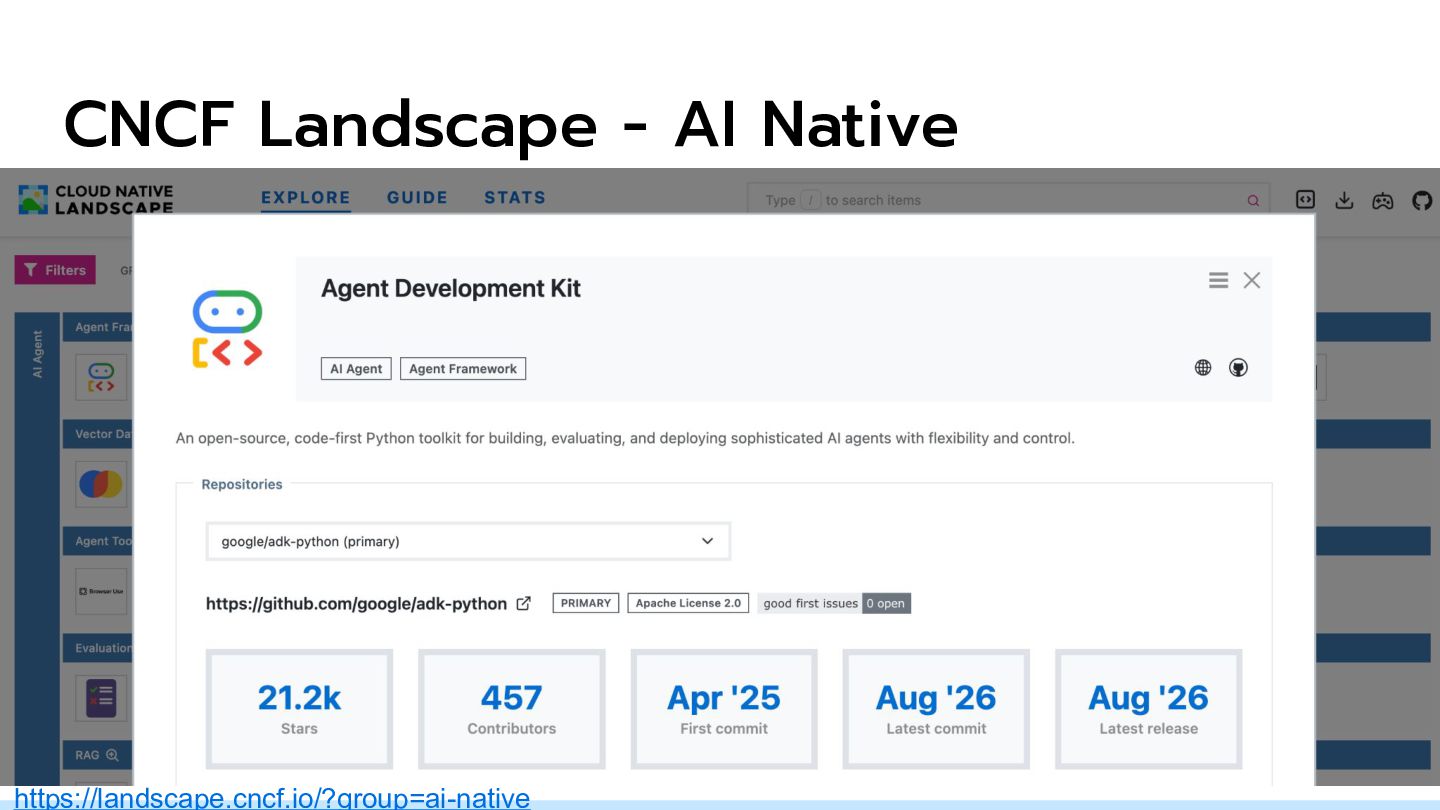This screenshot has width=1440, height=810.
Task: Close the Agent Development Kit modal
Action: click(1252, 281)
